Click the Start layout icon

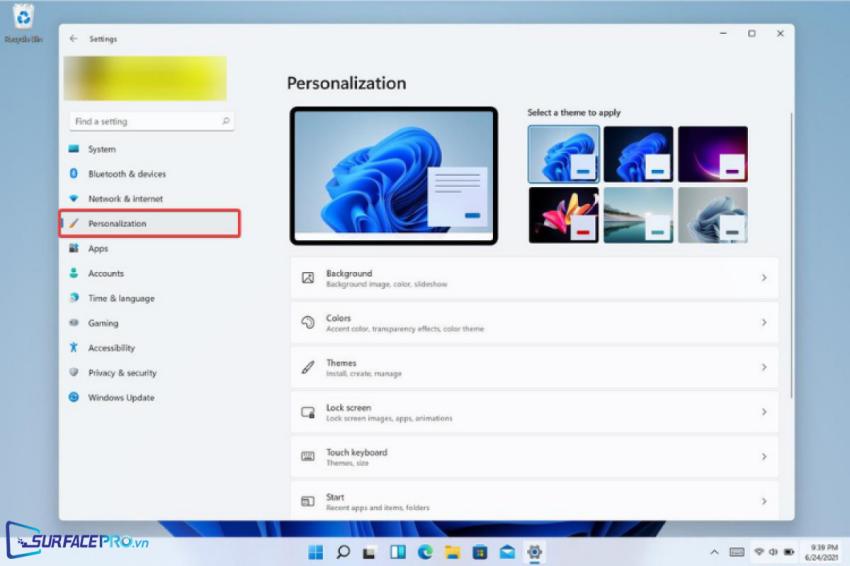point(307,501)
